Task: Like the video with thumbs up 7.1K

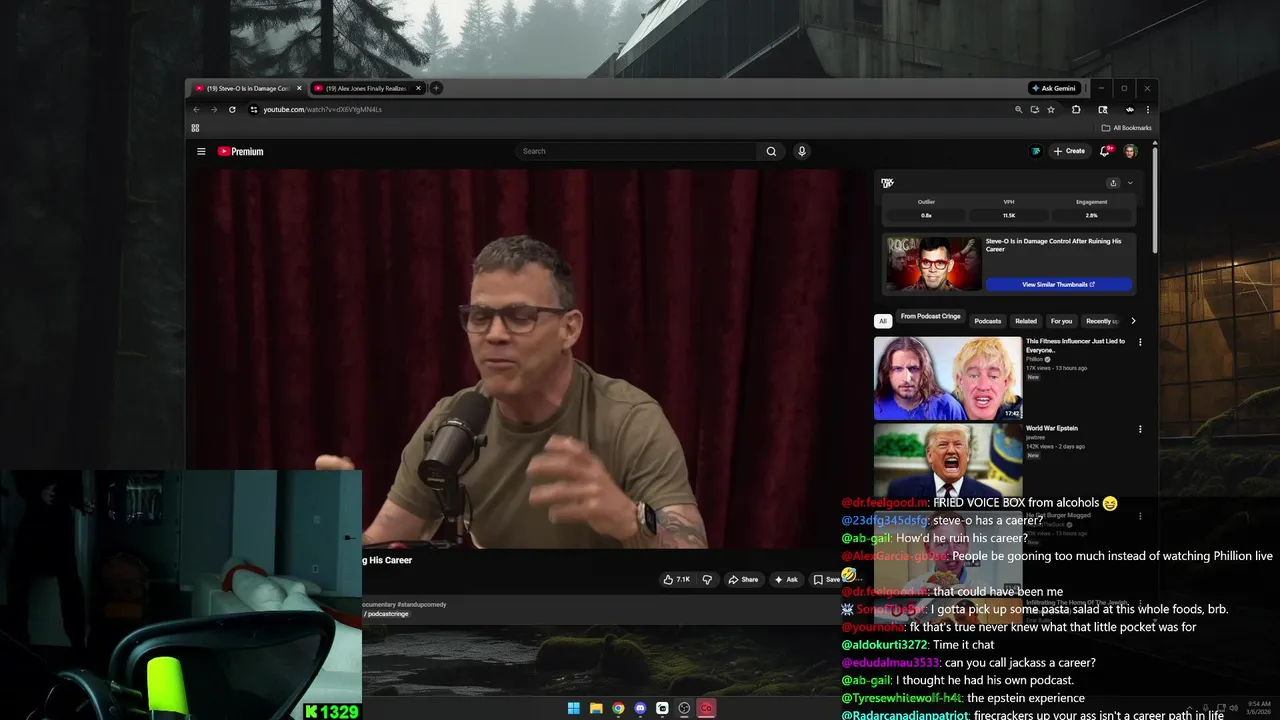Action: pyautogui.click(x=676, y=579)
